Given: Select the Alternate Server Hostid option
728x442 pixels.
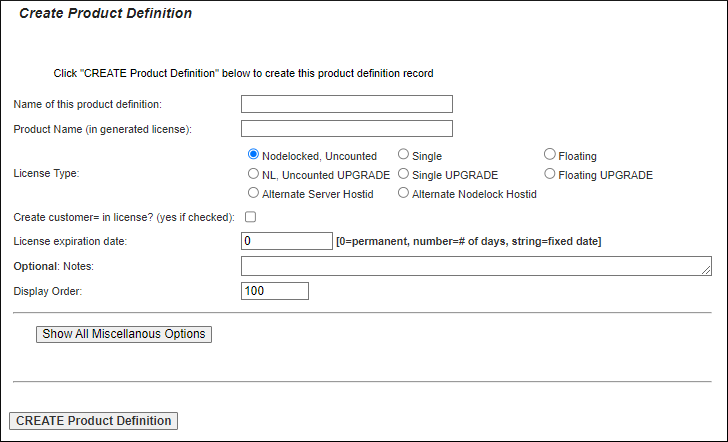Looking at the screenshot, I should (x=254, y=193).
